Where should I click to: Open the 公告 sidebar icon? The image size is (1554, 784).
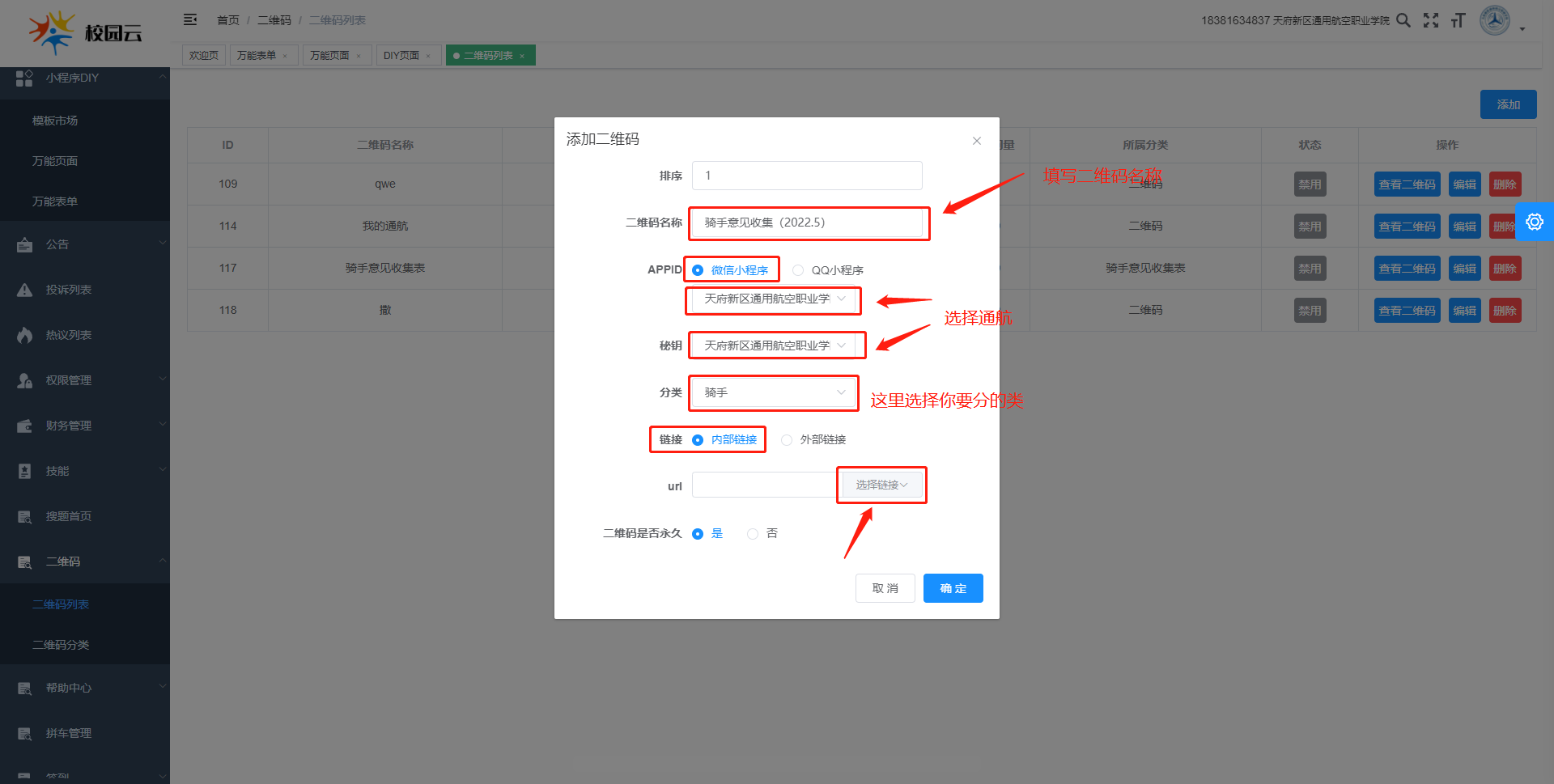(x=25, y=244)
